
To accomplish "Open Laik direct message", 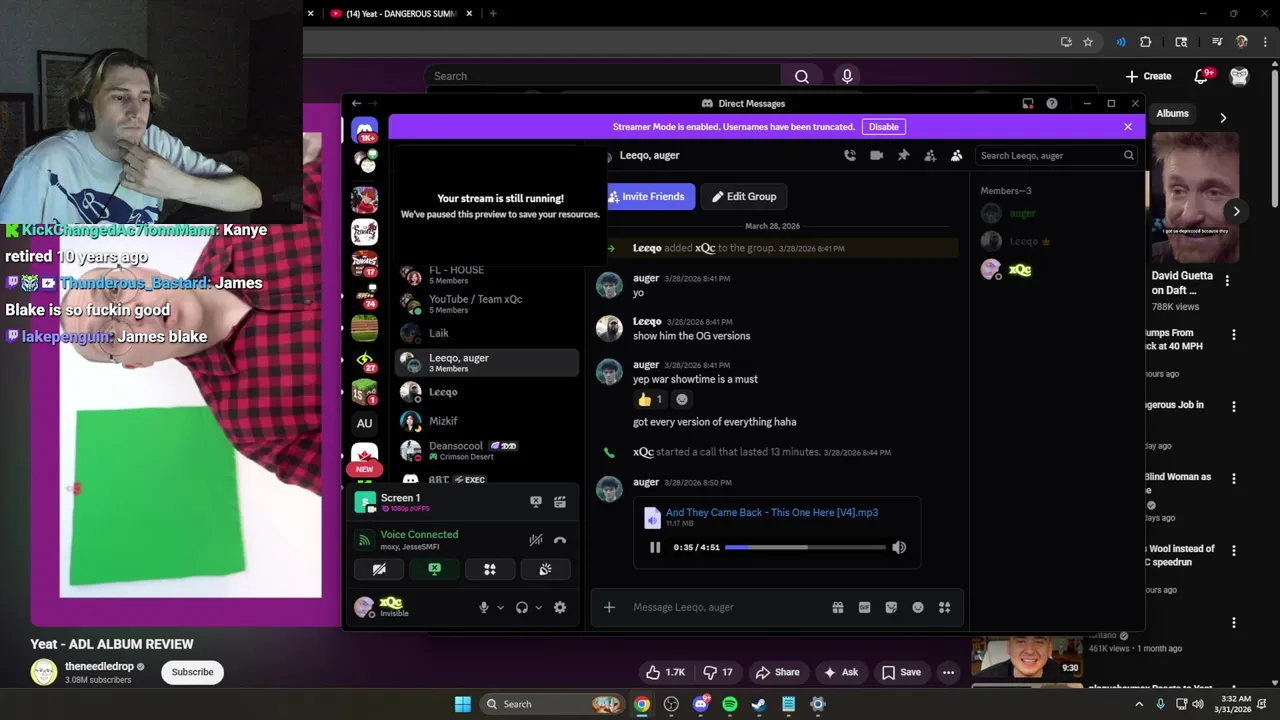I will tap(487, 333).
